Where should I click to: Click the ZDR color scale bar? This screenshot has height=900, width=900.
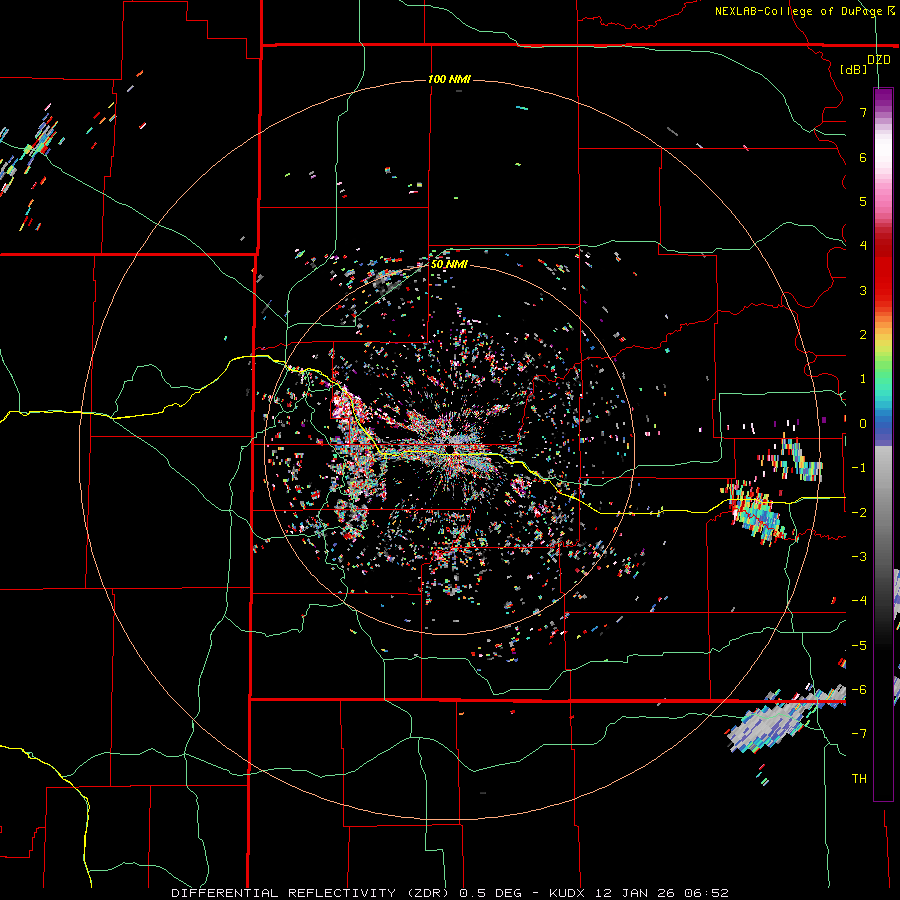pos(883,444)
